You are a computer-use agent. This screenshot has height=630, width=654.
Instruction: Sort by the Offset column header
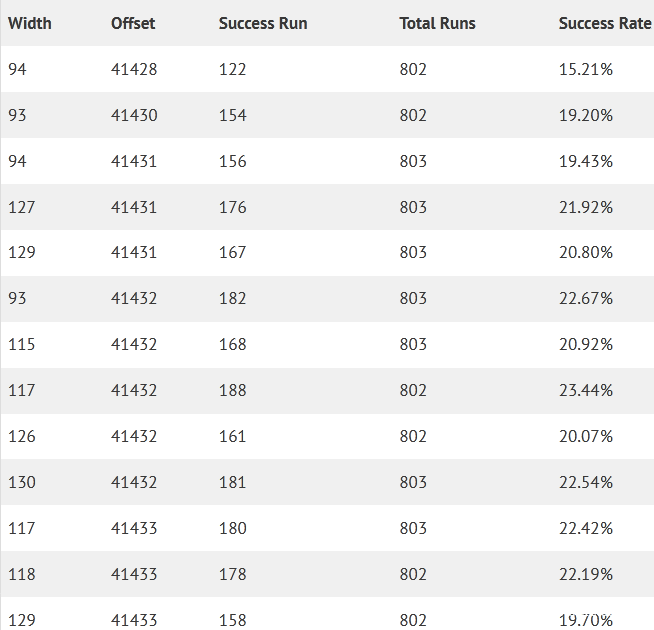point(133,23)
